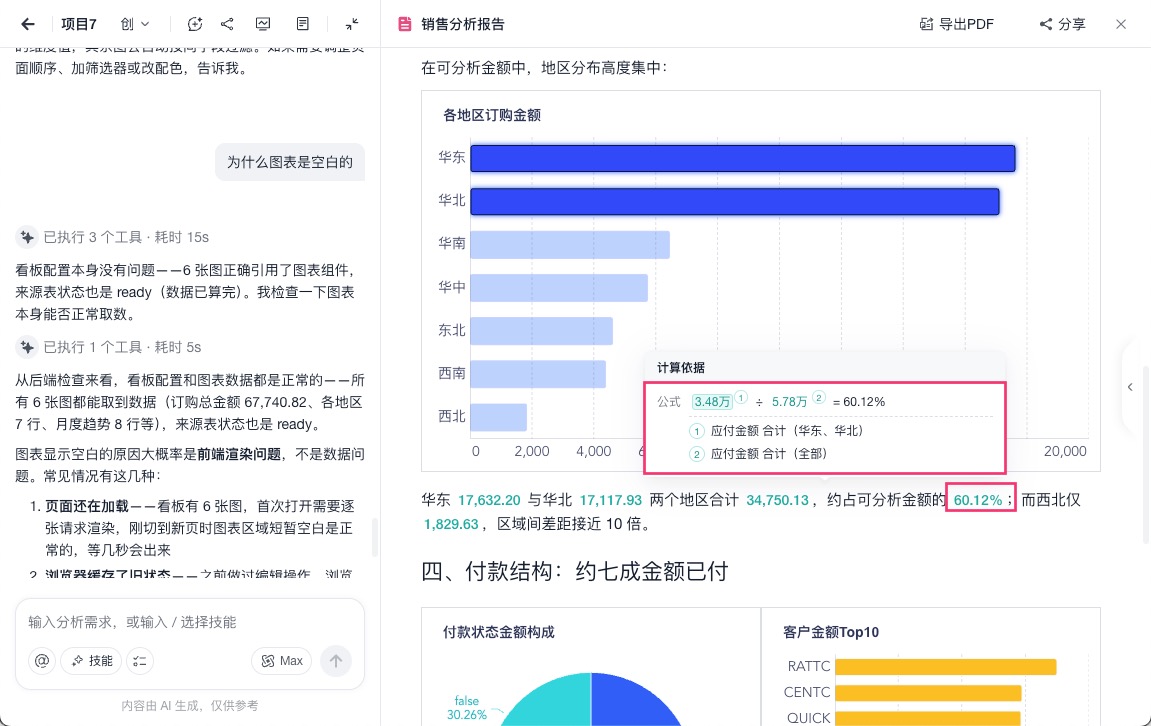The image size is (1151, 726).
Task: Open the 技能 skills selector
Action: (x=92, y=661)
